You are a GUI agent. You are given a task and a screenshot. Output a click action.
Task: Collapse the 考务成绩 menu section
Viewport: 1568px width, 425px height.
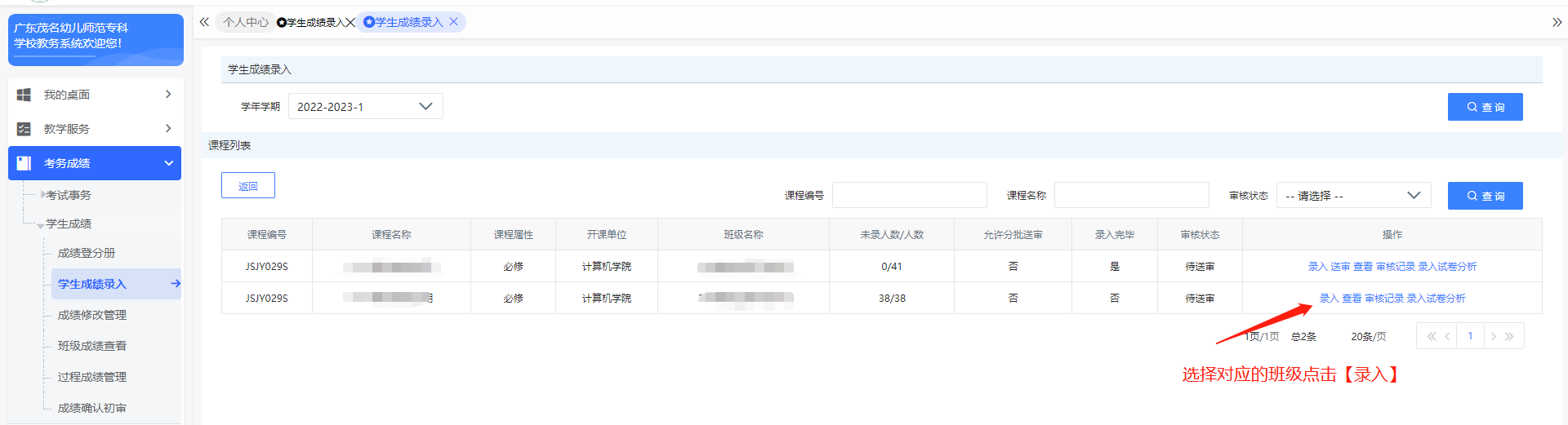point(168,163)
